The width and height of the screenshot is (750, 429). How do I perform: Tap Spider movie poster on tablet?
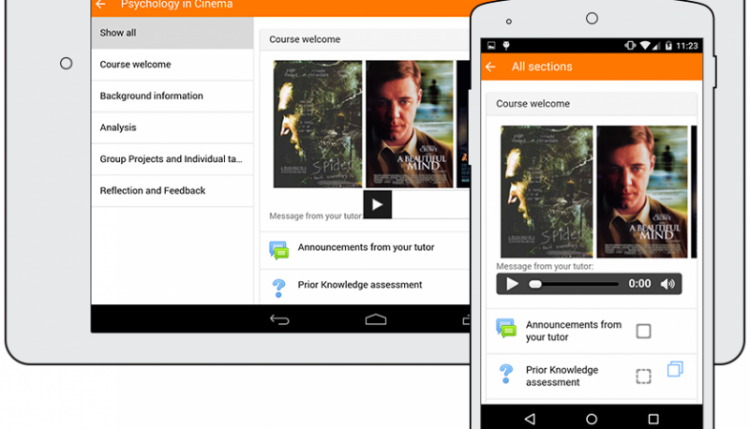point(318,124)
